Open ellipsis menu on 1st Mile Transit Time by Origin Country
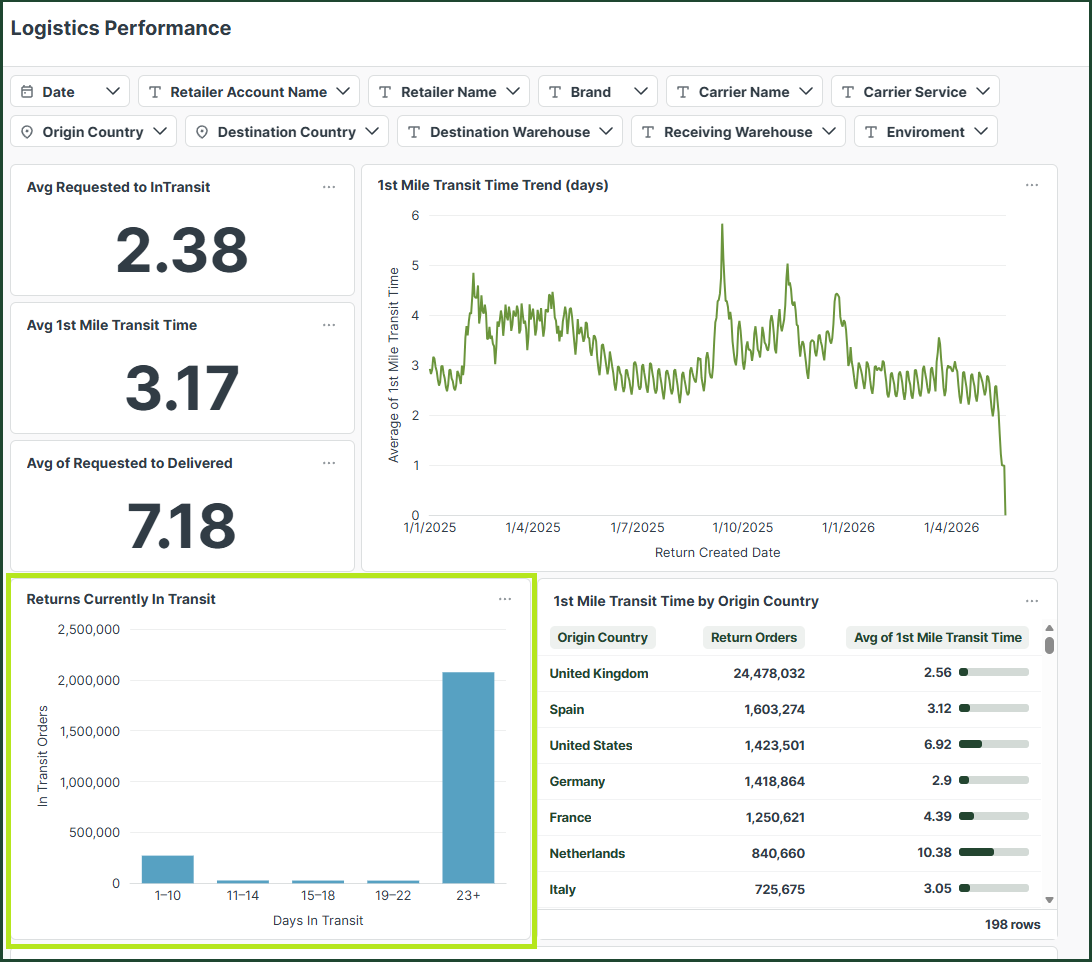This screenshot has height=962, width=1092. tap(1031, 600)
